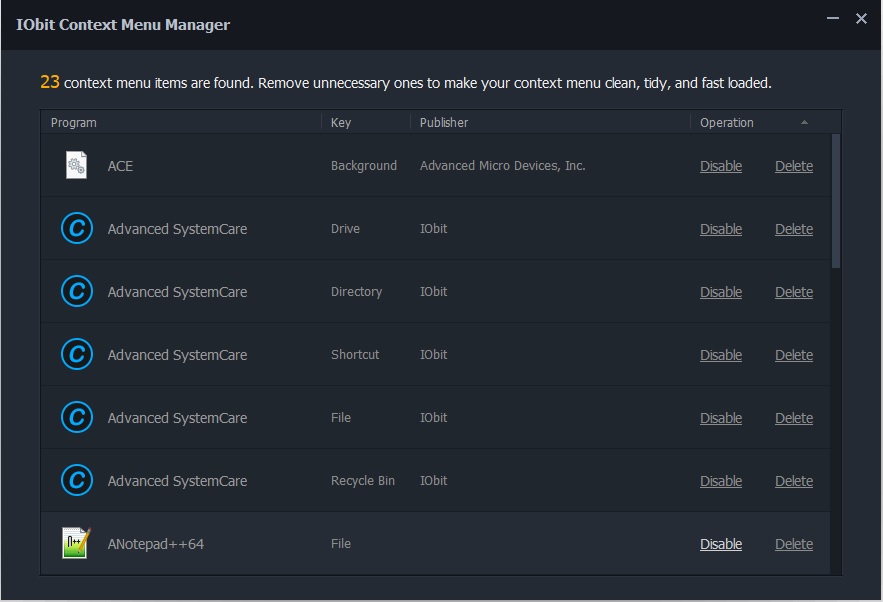Image resolution: width=883 pixels, height=602 pixels.
Task: Delete Advanced SystemCare Recycle Bin entry
Action: (794, 481)
